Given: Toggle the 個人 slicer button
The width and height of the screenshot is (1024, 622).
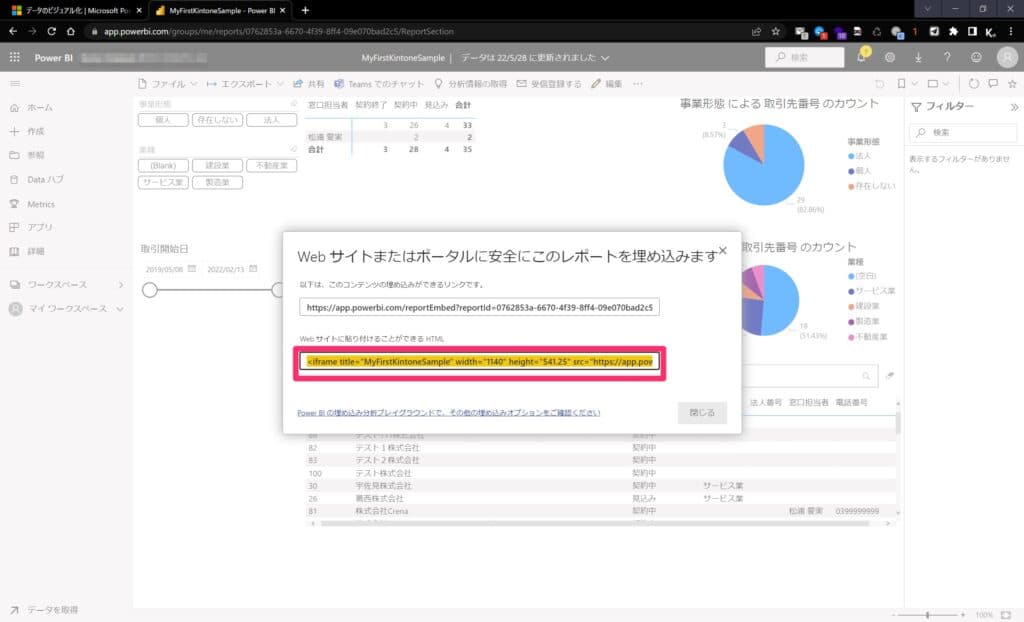Looking at the screenshot, I should pyautogui.click(x=163, y=120).
